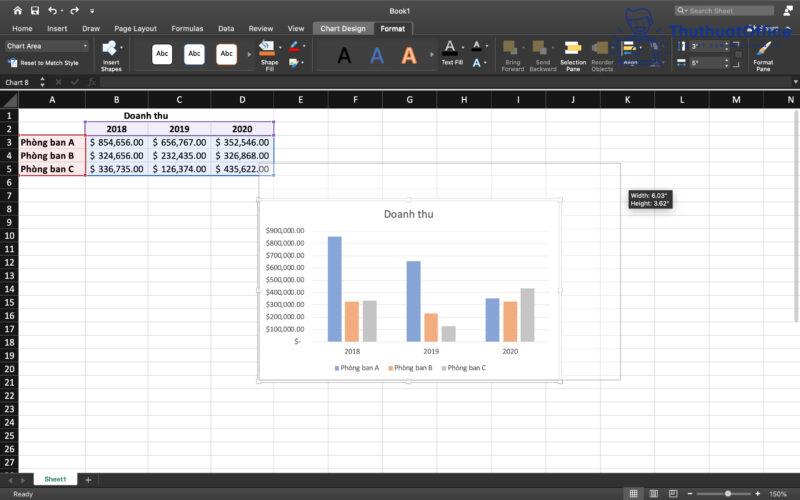
Task: Select cell containing $ 854,656.00
Action: pos(117,142)
